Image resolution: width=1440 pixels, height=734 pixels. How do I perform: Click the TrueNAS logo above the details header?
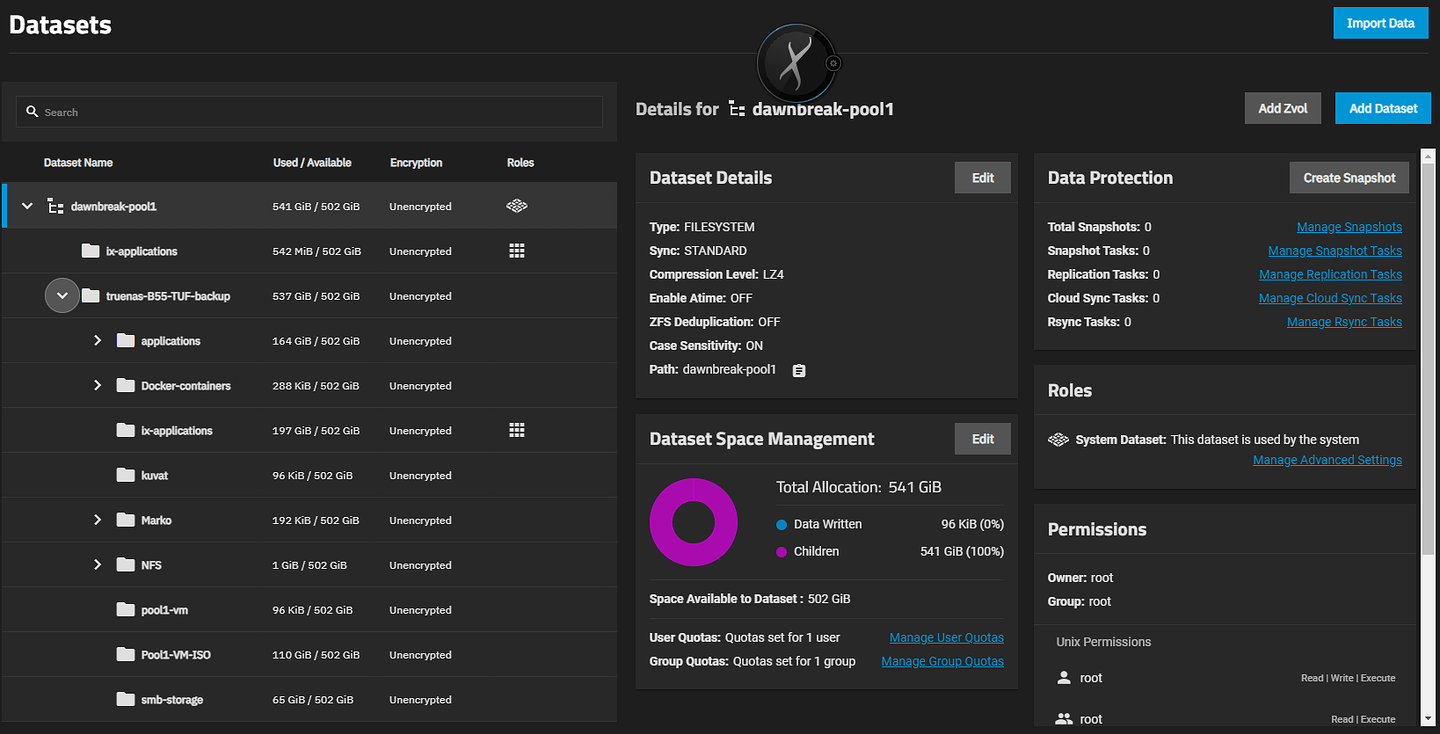pyautogui.click(x=796, y=62)
